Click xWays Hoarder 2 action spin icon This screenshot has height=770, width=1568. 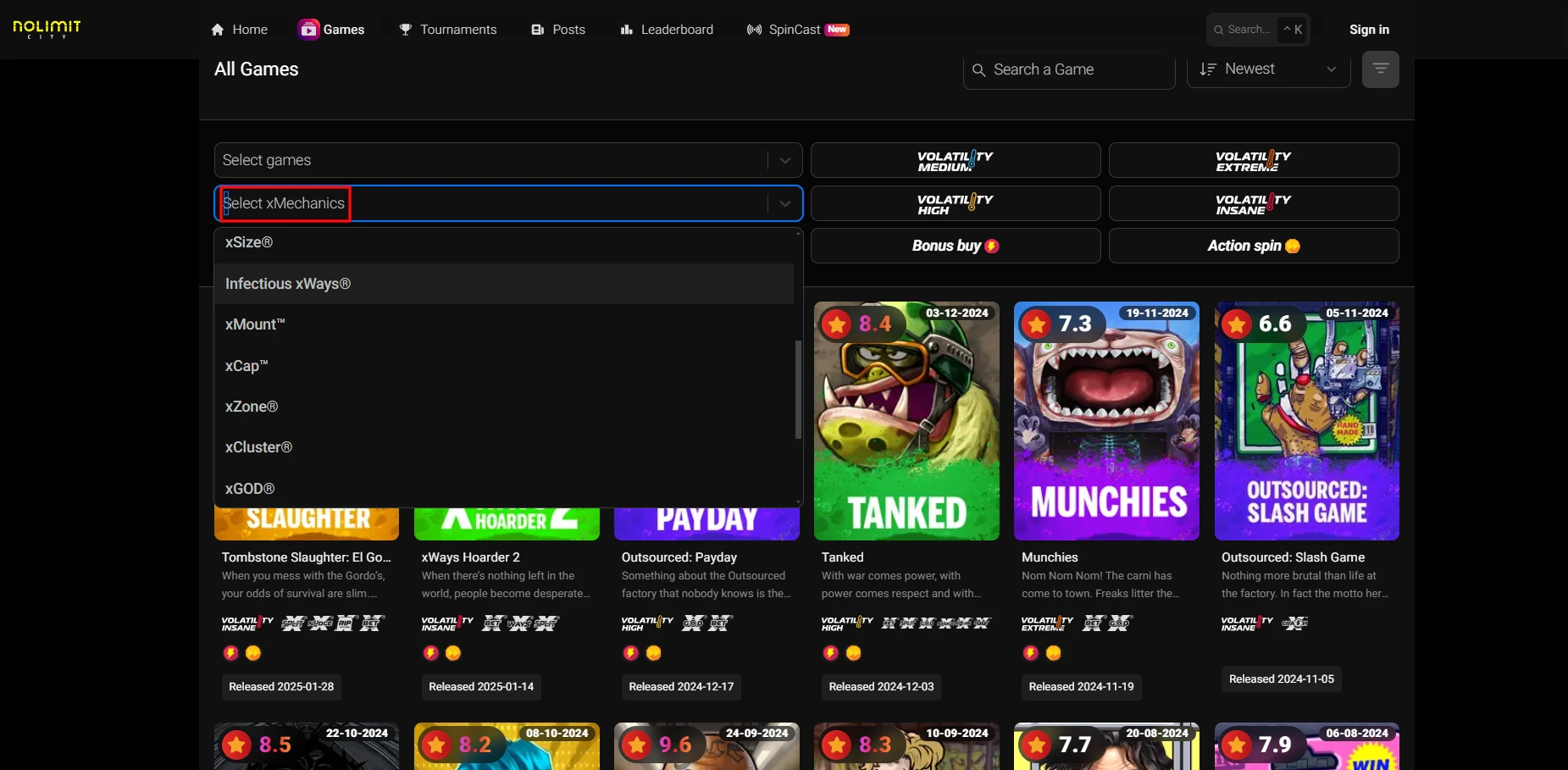(x=453, y=653)
